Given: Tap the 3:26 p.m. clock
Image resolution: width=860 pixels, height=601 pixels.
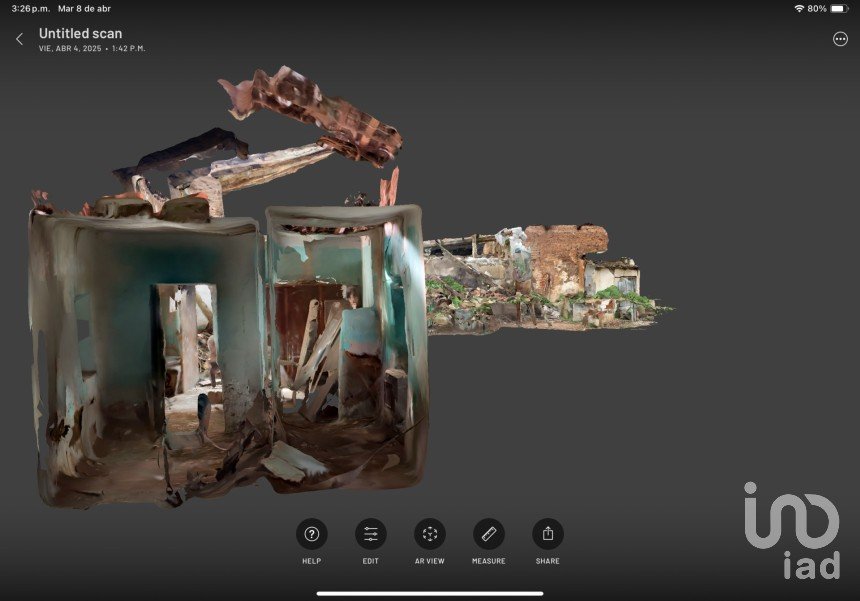Looking at the screenshot, I should tap(31, 9).
